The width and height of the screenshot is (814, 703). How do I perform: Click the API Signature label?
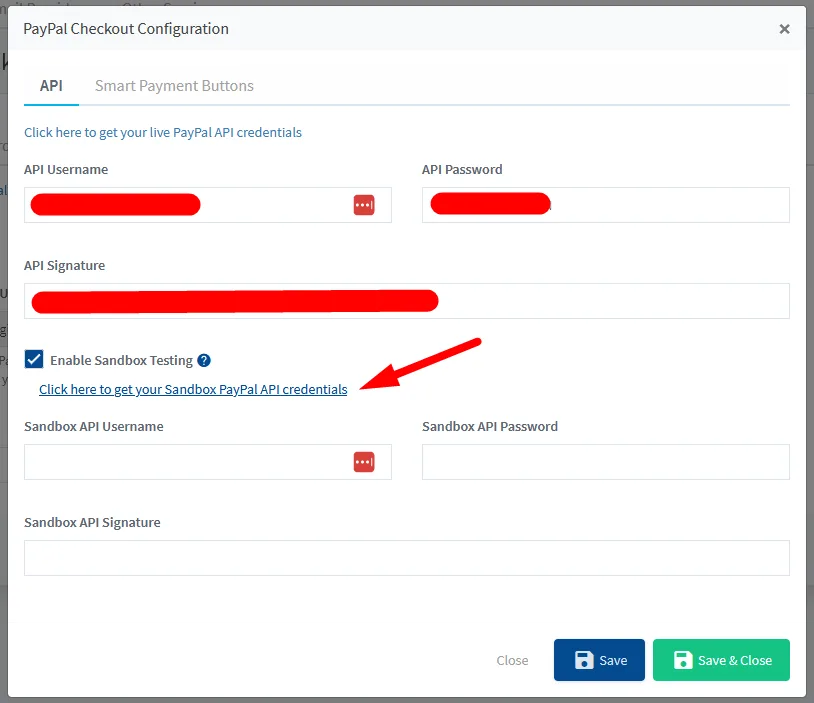(64, 265)
